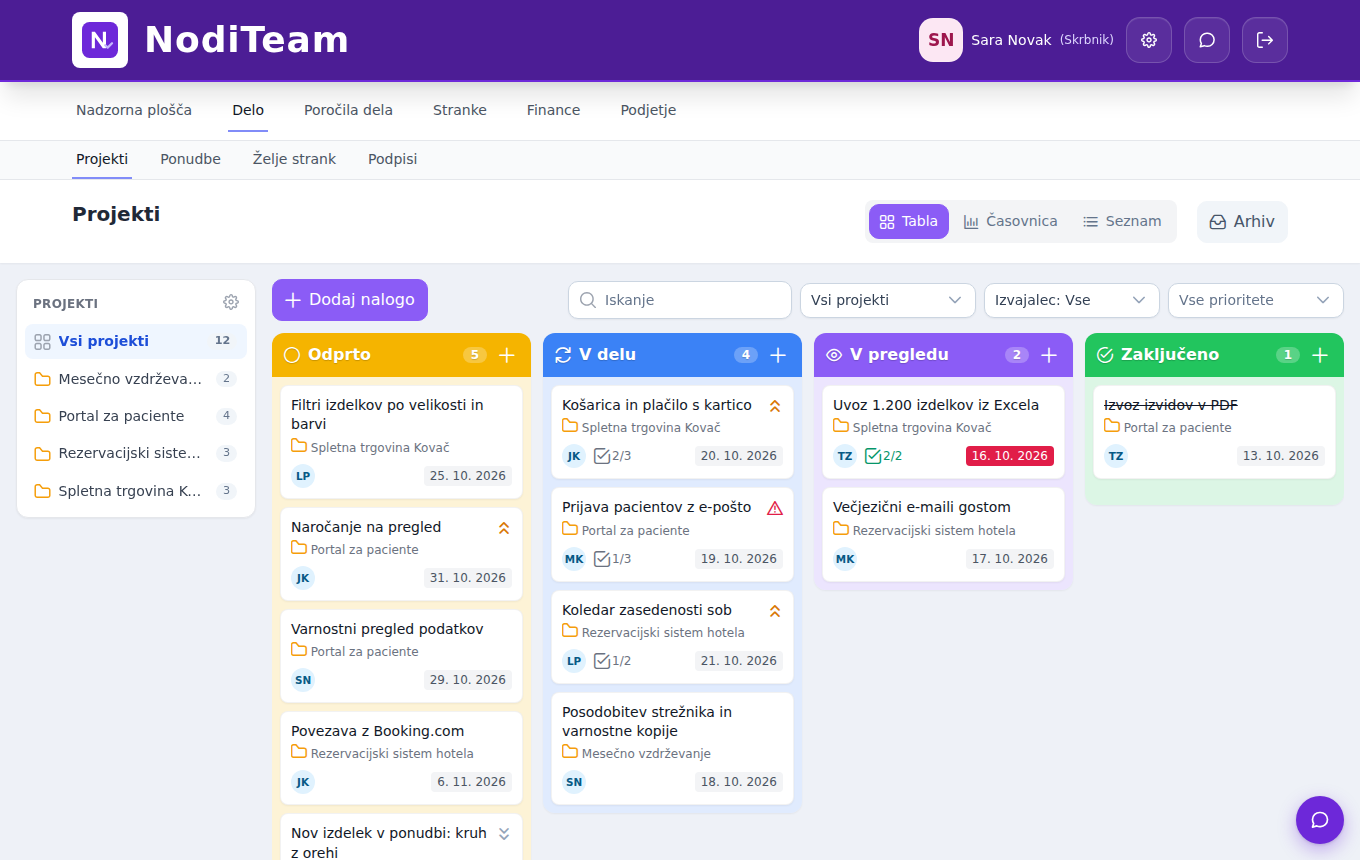Click into the Iskanje search field
This screenshot has width=1360, height=860.
pyautogui.click(x=680, y=300)
